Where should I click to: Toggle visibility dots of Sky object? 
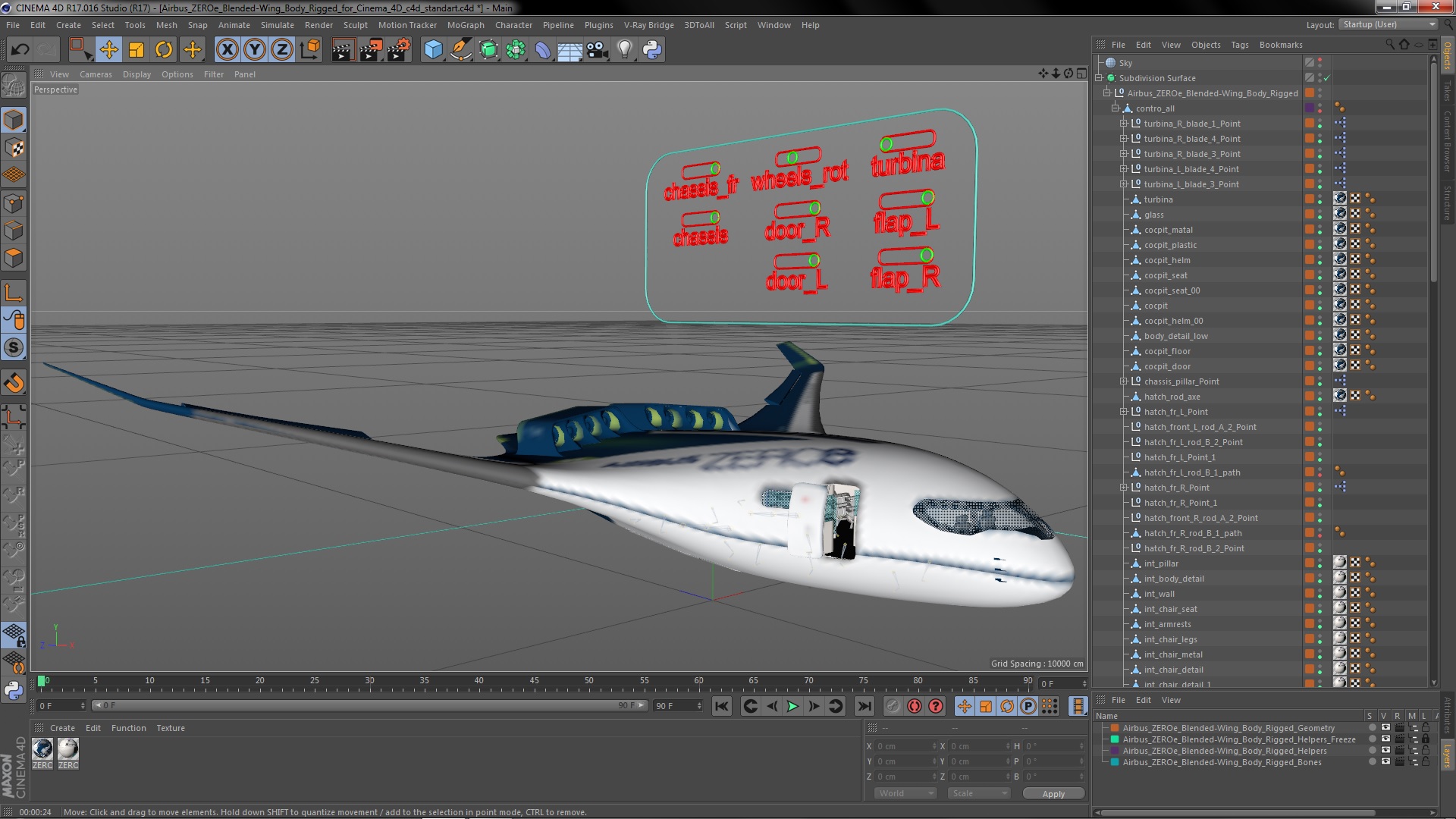1319,63
